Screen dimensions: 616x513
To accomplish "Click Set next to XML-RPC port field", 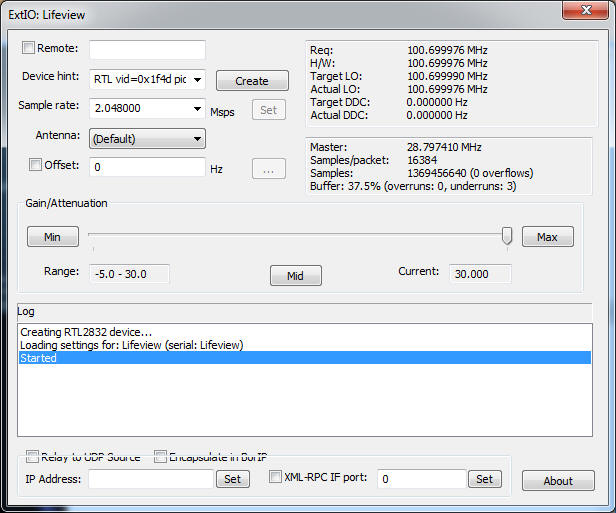I will (485, 479).
